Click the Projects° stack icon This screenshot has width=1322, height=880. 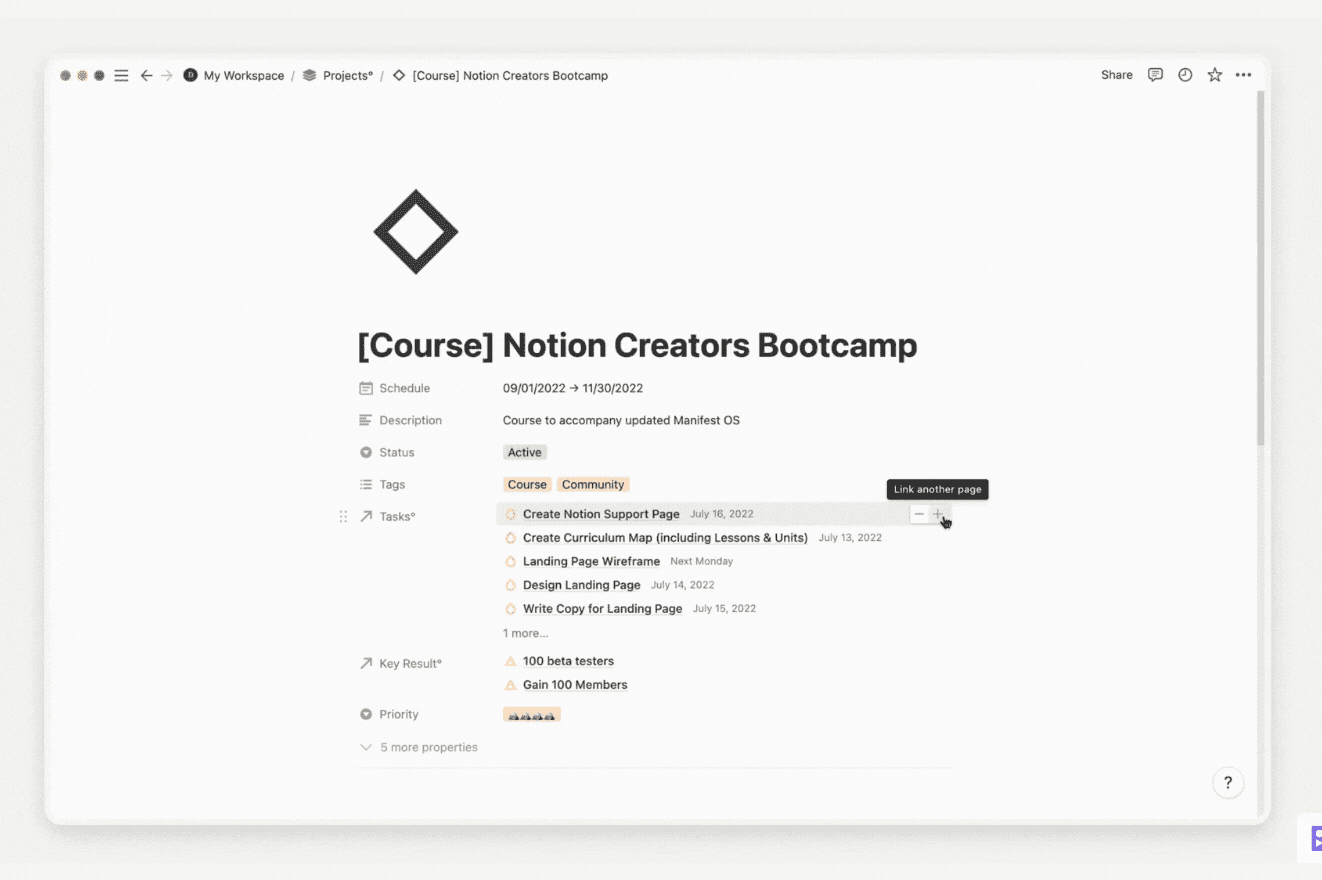(309, 75)
